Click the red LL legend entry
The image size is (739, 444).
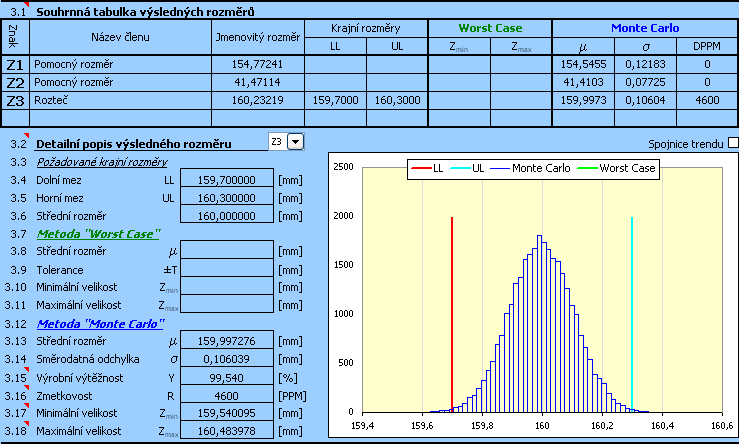[x=430, y=169]
